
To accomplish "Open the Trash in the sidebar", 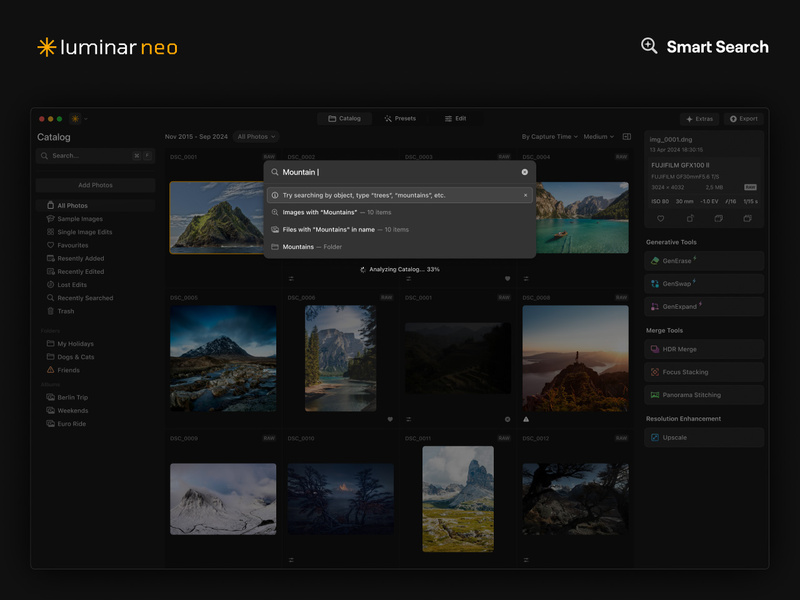I will [66, 310].
